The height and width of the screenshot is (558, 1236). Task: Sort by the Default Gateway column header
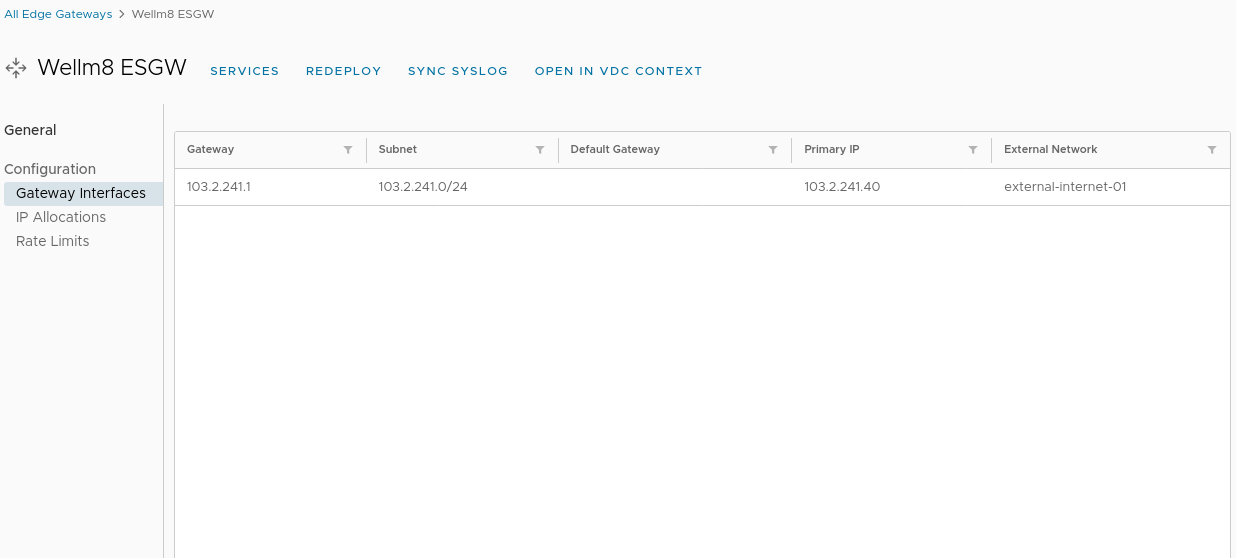615,149
